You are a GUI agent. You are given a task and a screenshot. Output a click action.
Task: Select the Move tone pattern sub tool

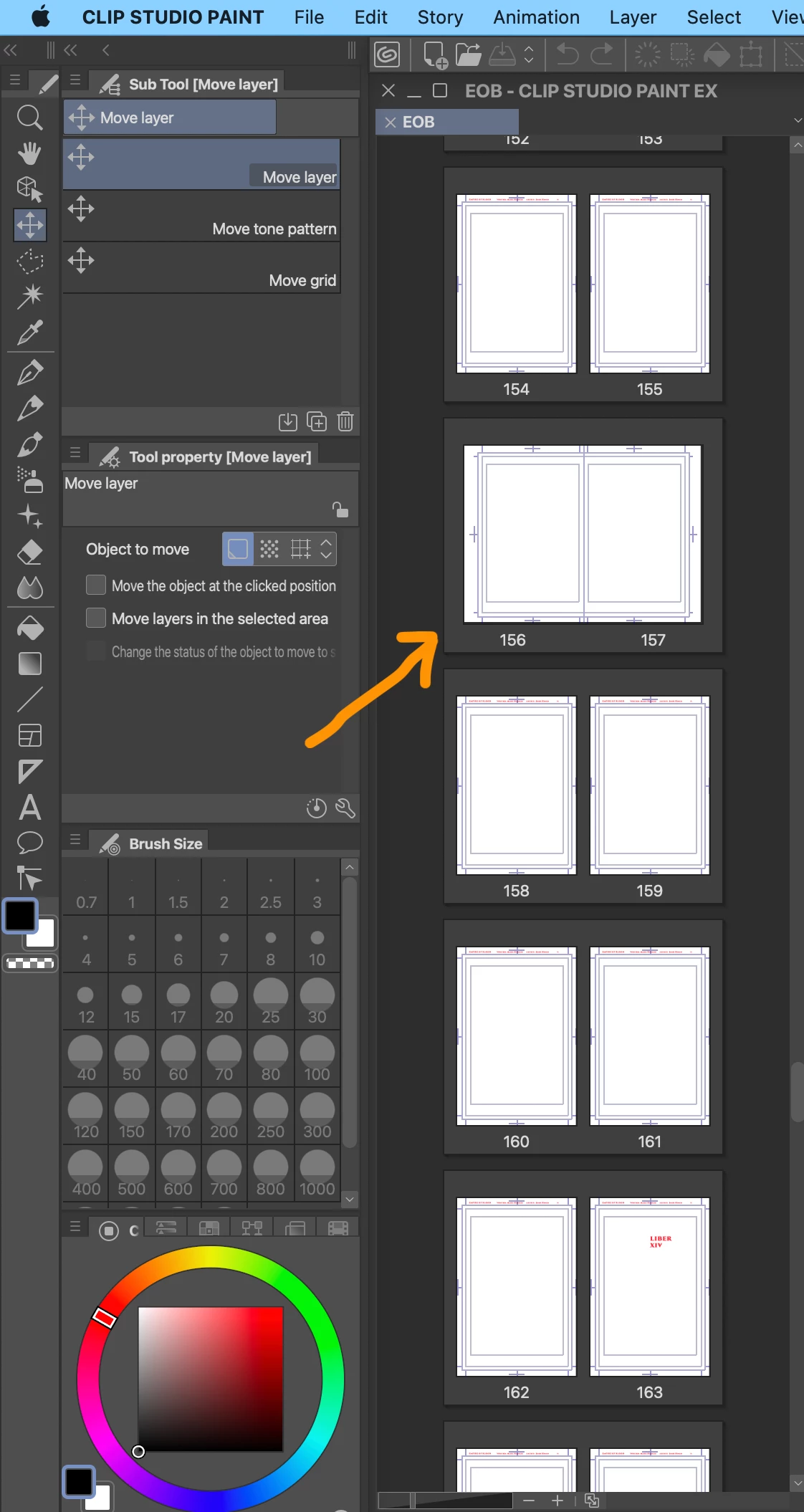201,217
